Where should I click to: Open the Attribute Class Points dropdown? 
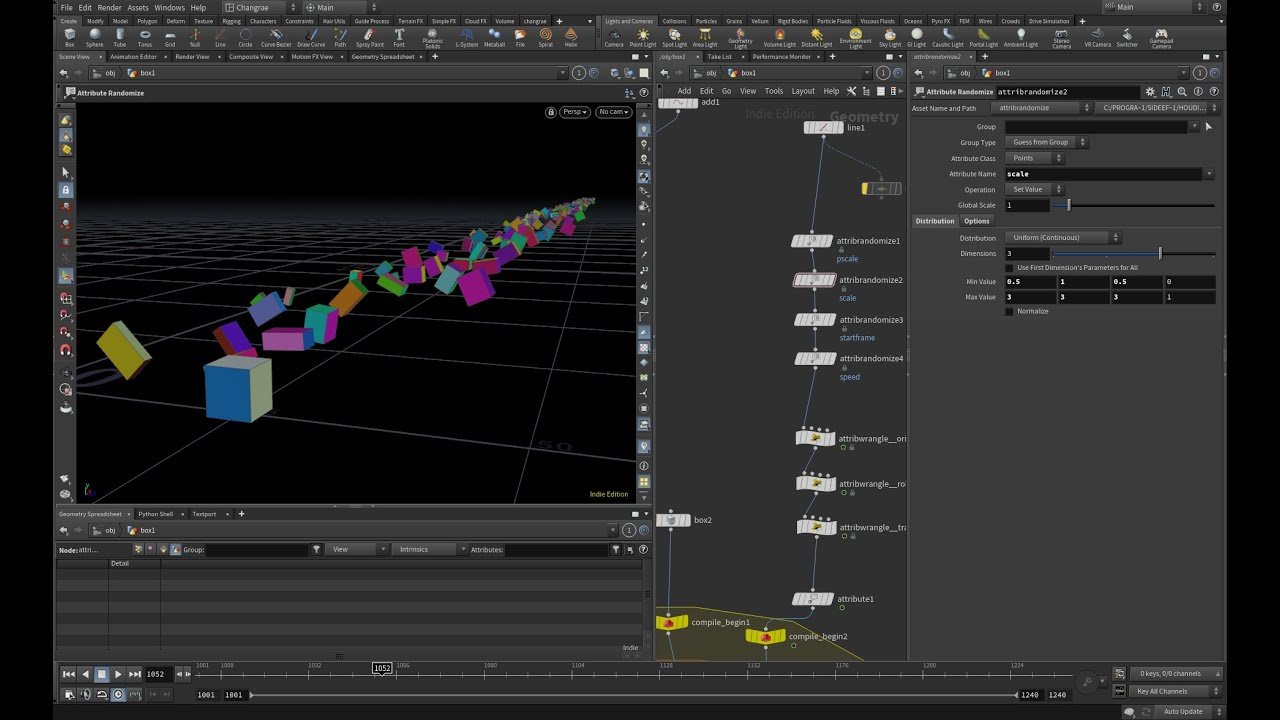[x=1035, y=158]
